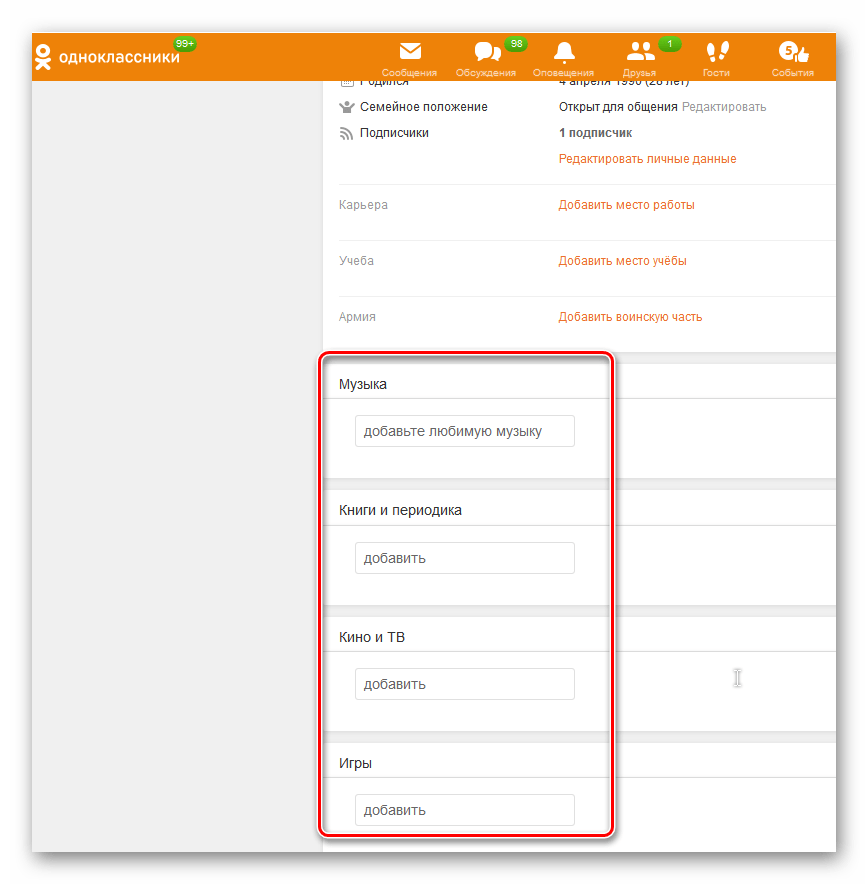868x884 pixels.
Task: Click the добавьте любимую музыку field
Action: coord(465,431)
